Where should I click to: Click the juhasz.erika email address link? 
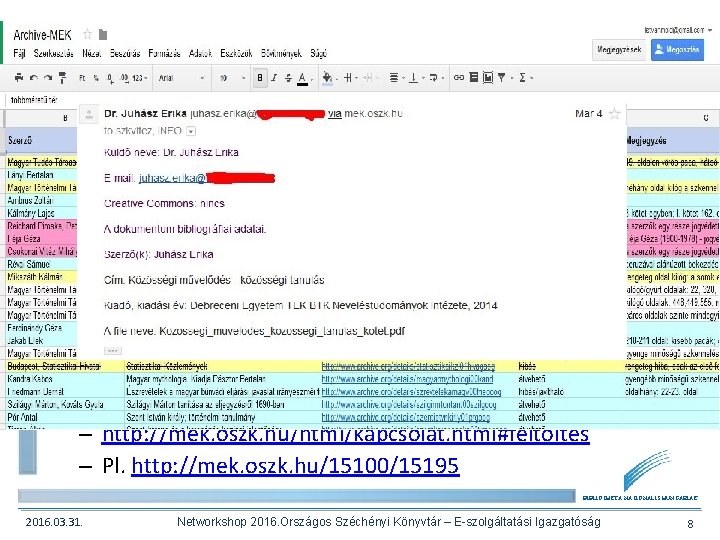coord(172,178)
